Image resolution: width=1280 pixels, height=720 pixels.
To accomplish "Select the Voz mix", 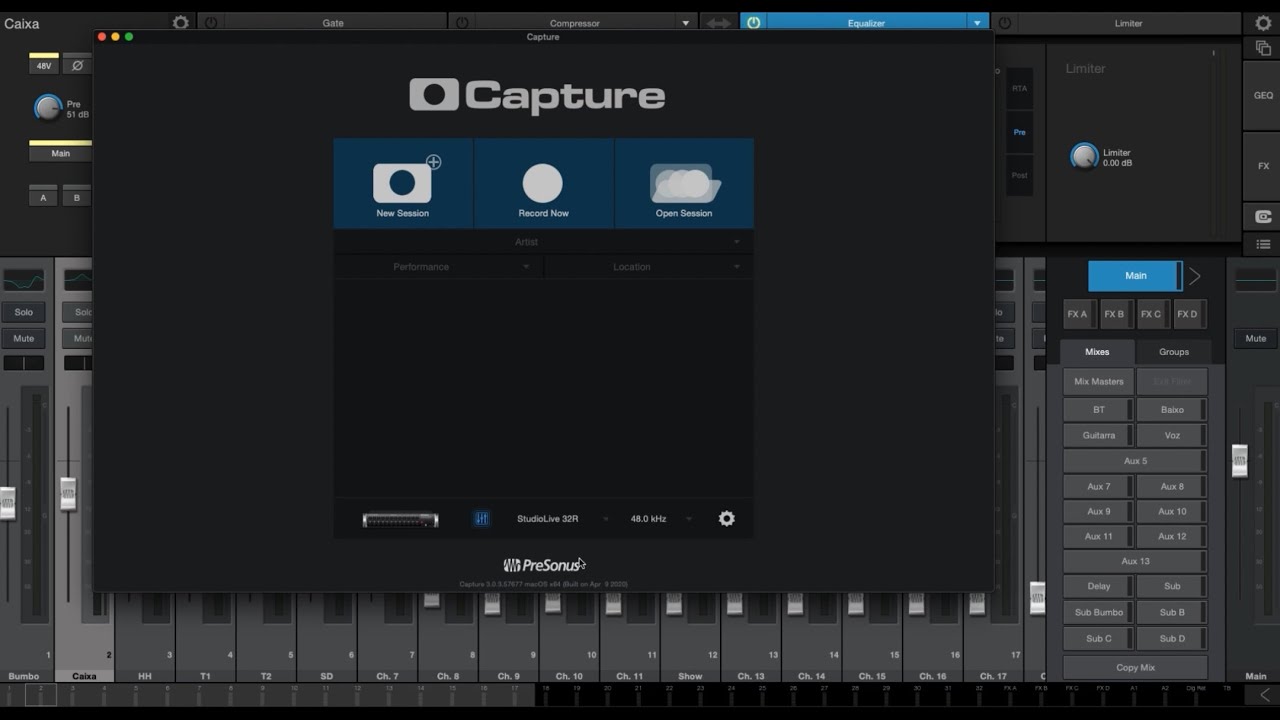I will point(1172,436).
